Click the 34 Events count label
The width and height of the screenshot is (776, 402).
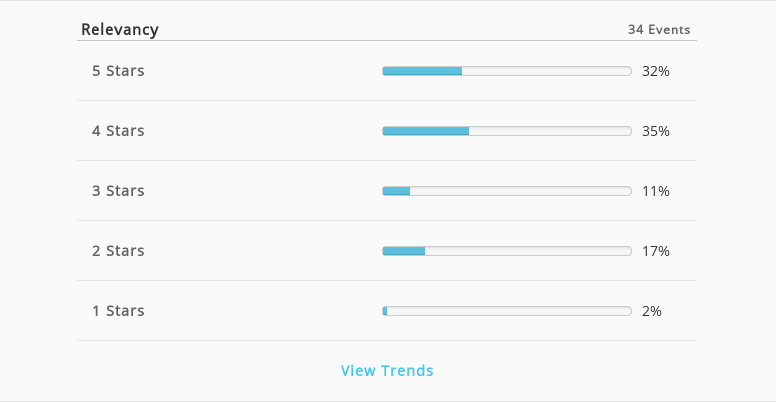tap(659, 29)
